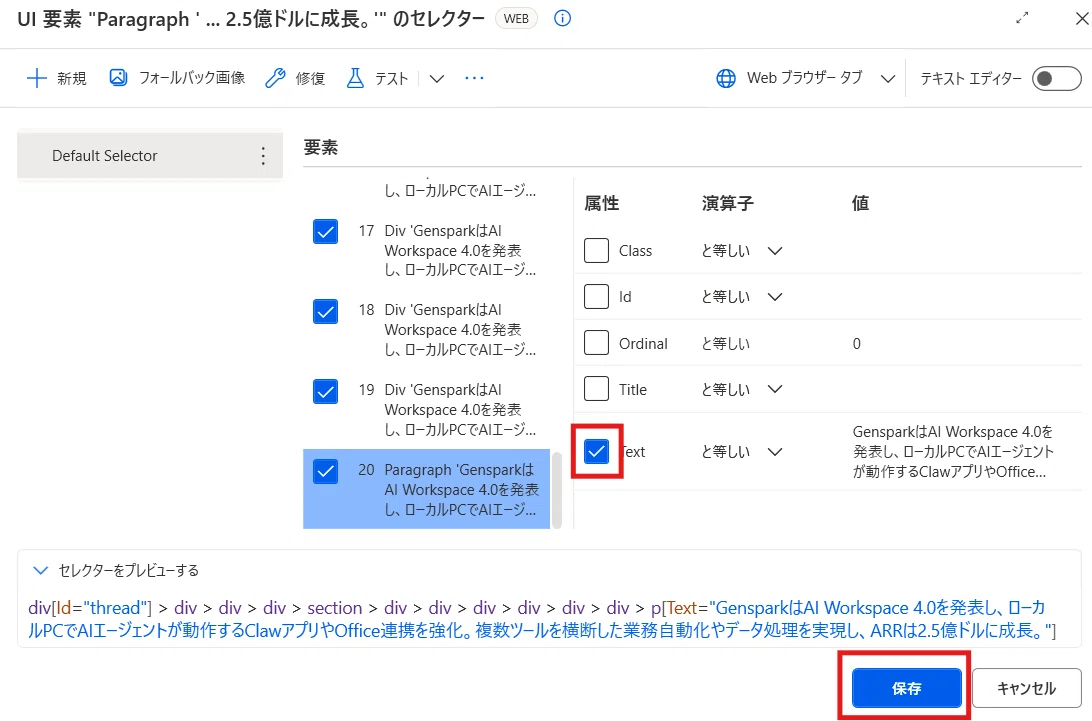The height and width of the screenshot is (721, 1092).
Task: Select element row 17 Div text
Action: tap(460, 250)
